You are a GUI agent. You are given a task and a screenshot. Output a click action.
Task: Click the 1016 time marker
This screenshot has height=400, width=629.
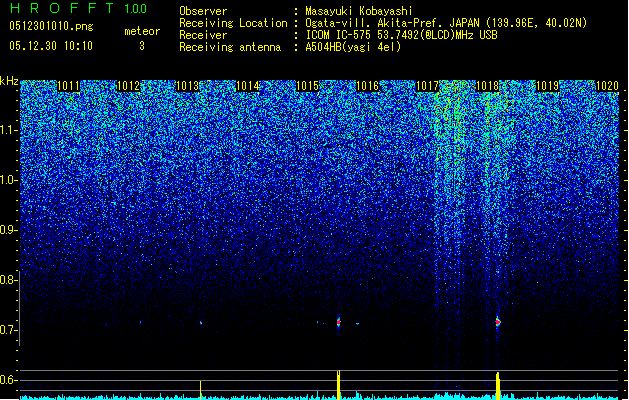[367, 86]
